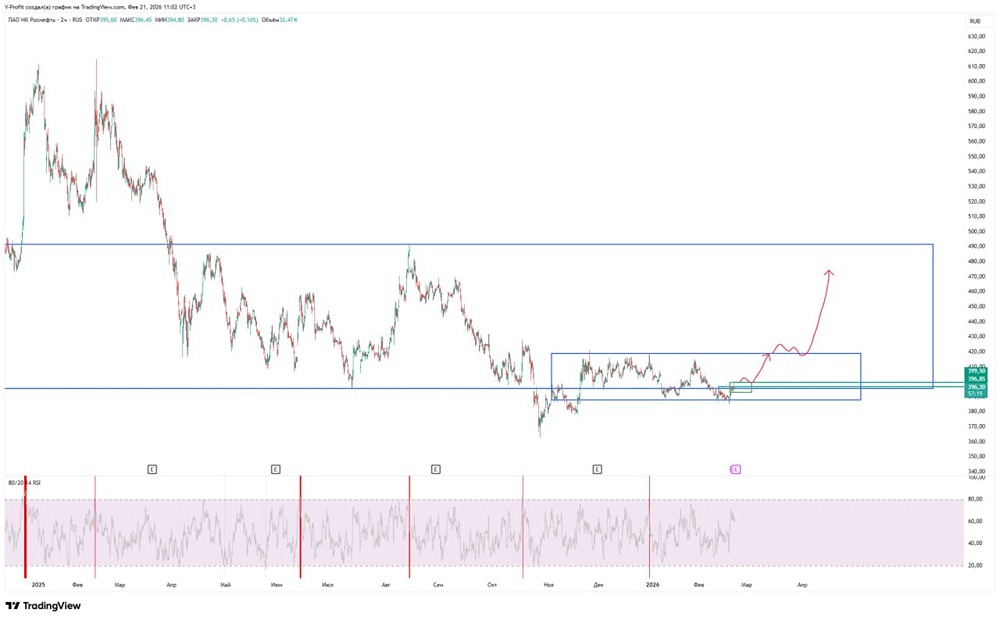Click the Сен label on time axis

pyautogui.click(x=438, y=584)
